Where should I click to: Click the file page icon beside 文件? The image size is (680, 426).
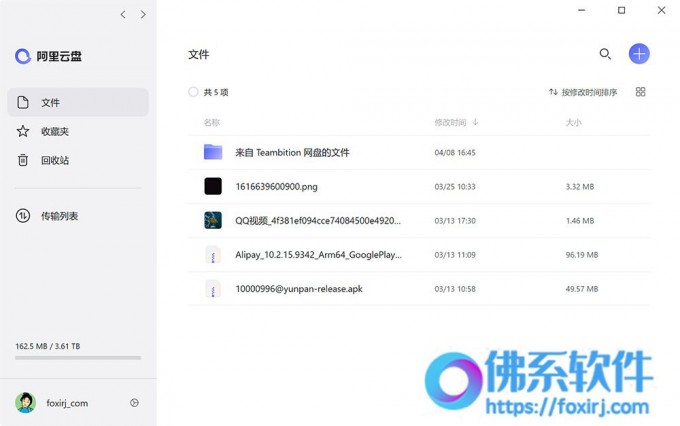click(23, 102)
